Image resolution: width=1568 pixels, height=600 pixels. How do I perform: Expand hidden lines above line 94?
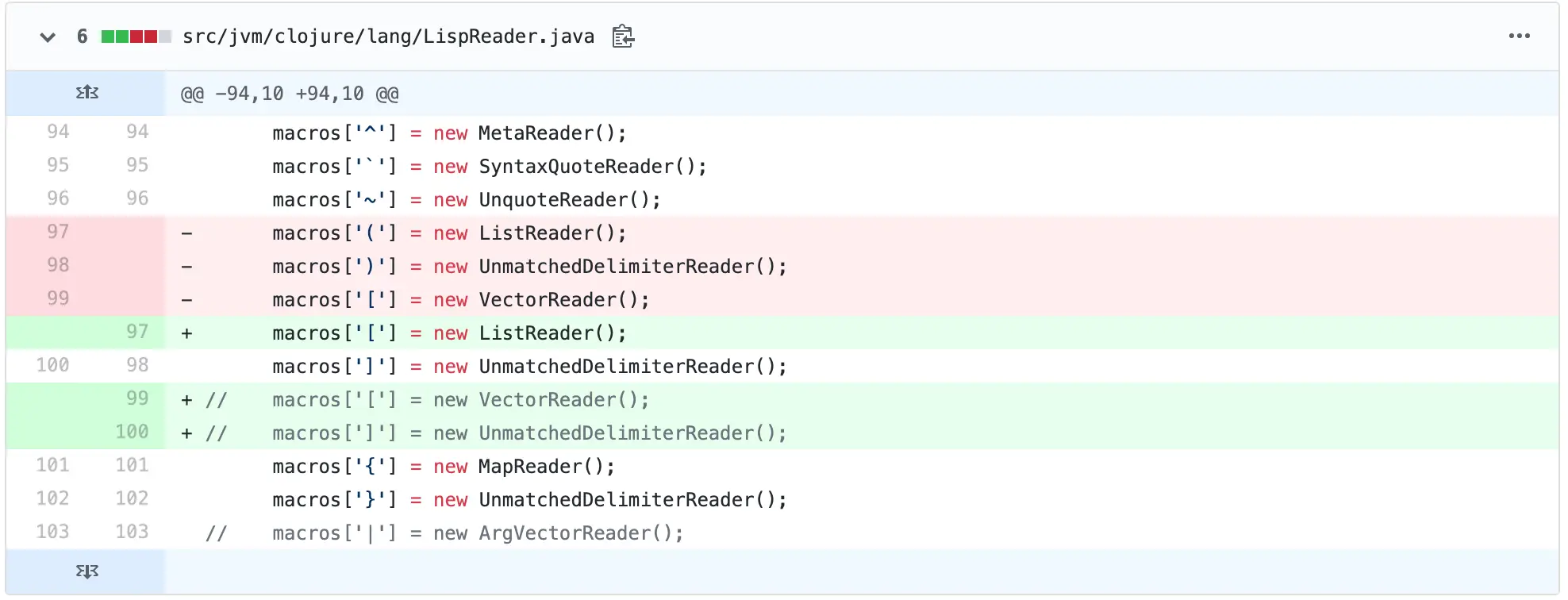pos(86,93)
